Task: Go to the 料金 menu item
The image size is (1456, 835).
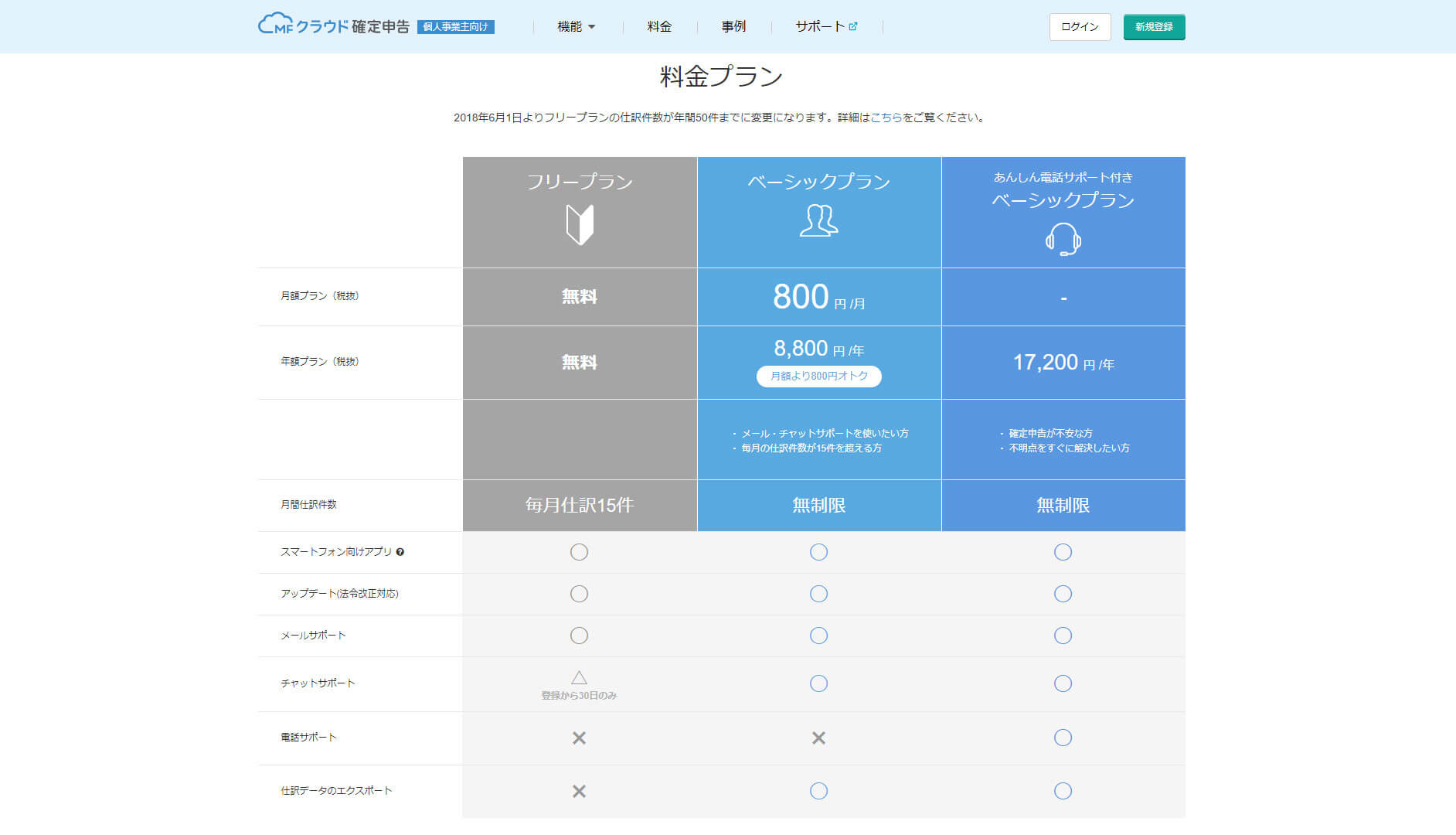Action: [659, 26]
